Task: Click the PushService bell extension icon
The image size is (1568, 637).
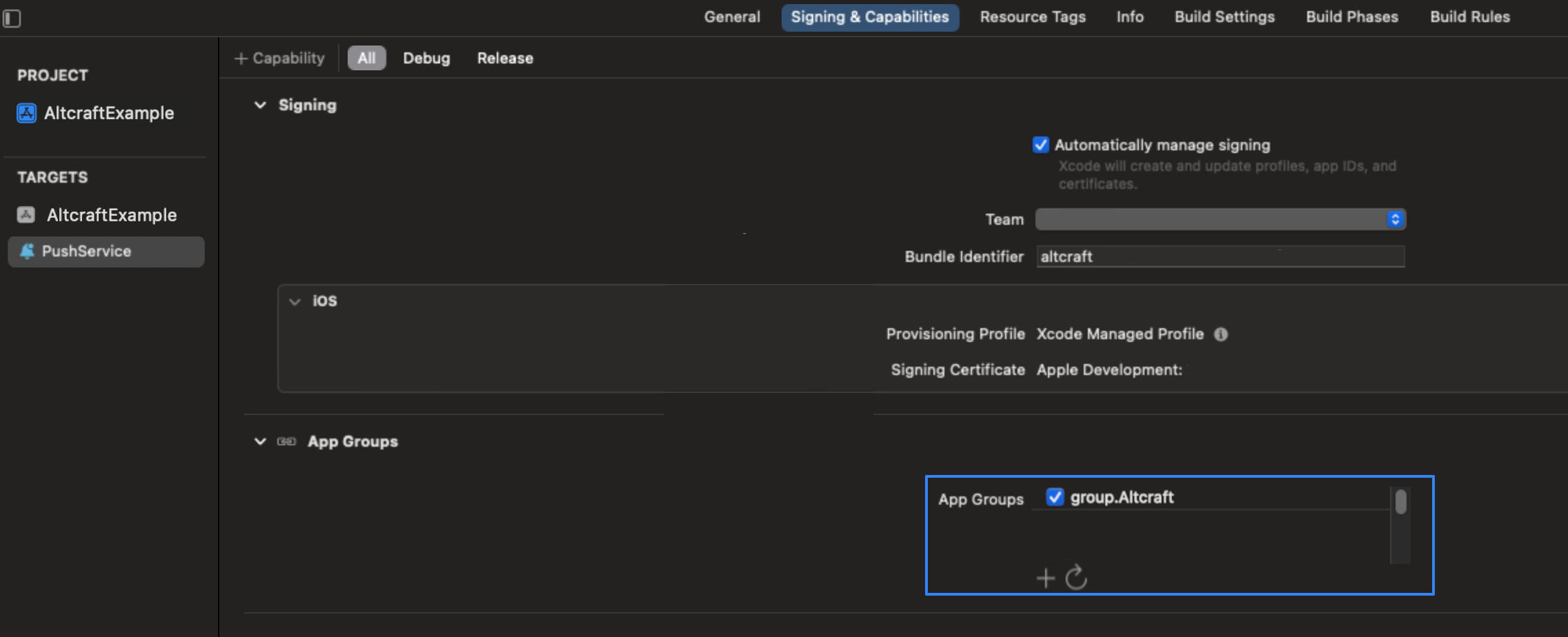Action: coord(27,252)
